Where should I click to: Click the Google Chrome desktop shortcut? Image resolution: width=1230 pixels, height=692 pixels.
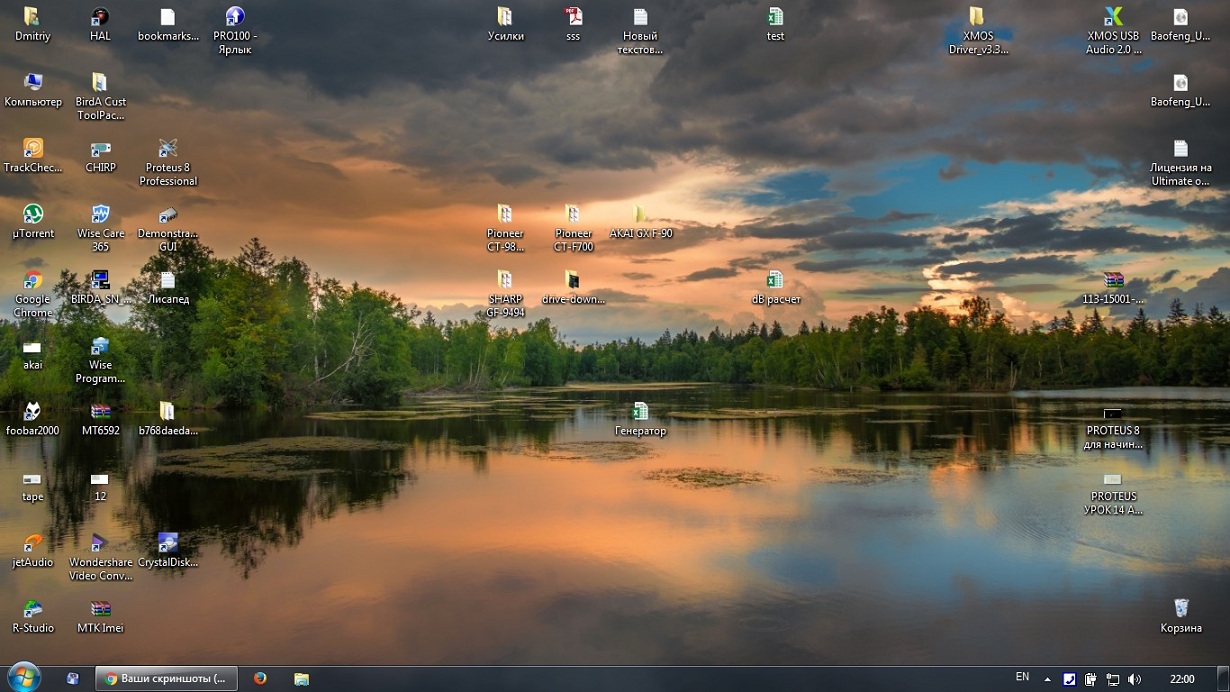(33, 281)
